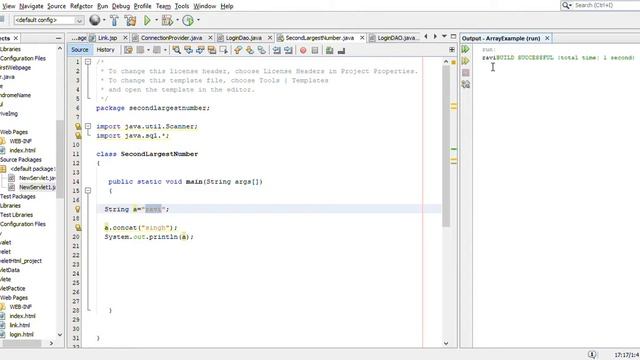Close the SecondLargestNumber.java tab
Screen dimensions: 640x360
(x=362, y=38)
